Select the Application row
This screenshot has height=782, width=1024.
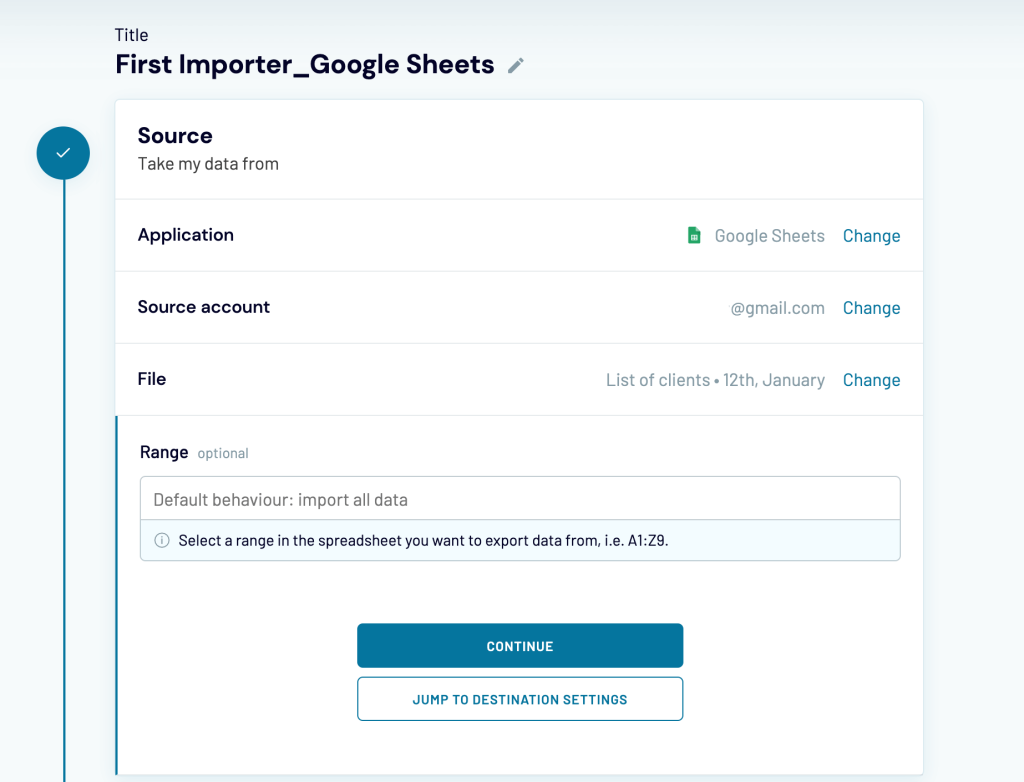tap(186, 235)
